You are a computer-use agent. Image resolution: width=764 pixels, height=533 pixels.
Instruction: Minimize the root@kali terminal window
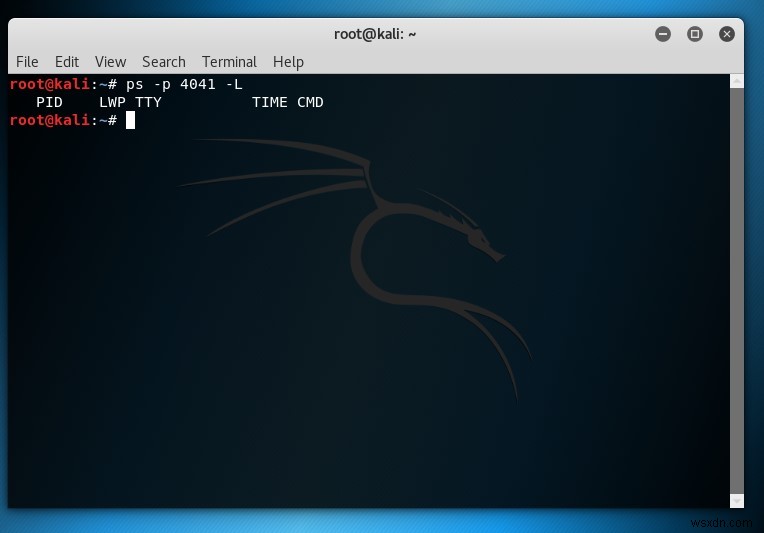(663, 34)
